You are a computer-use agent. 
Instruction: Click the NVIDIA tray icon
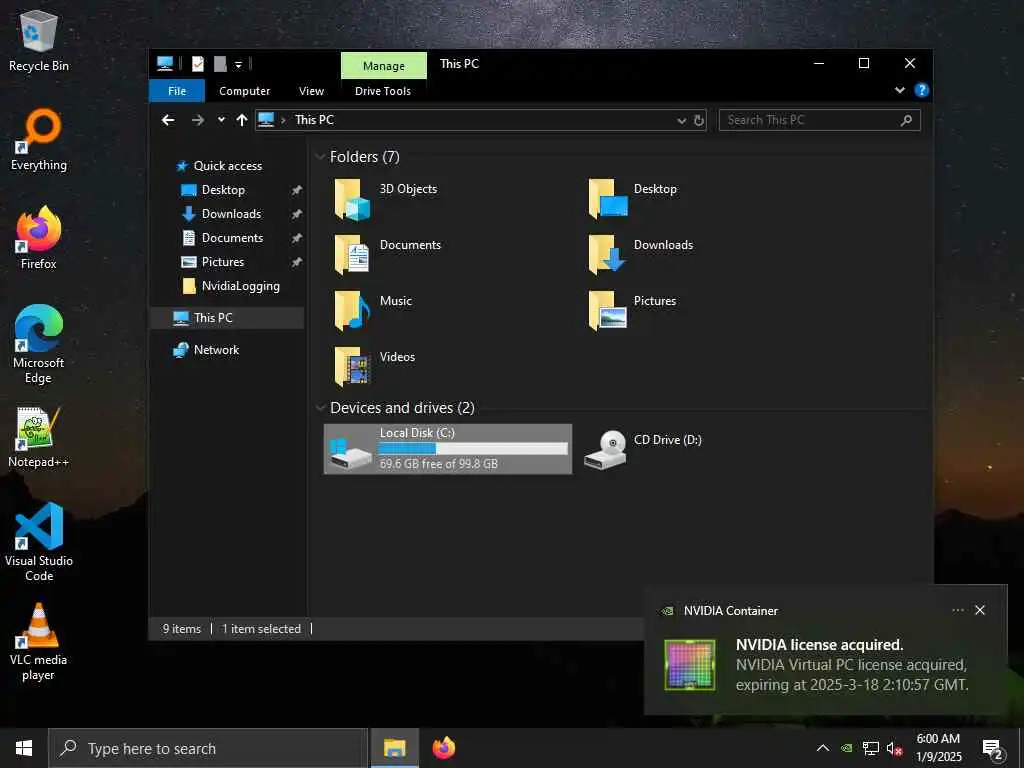point(846,748)
